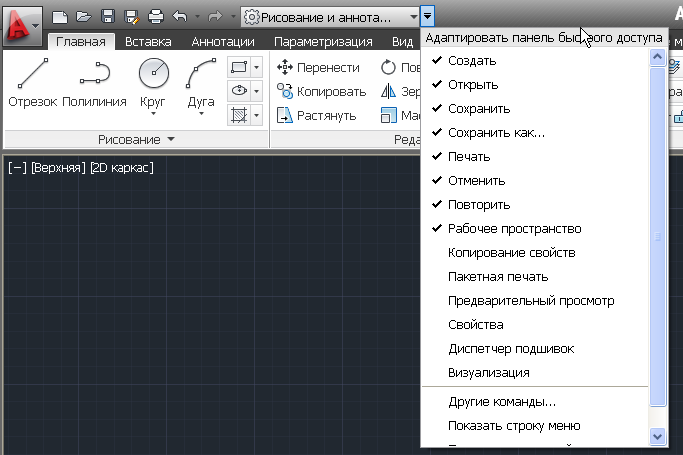The width and height of the screenshot is (683, 455).
Task: Click the Undo arrow icon
Action: (x=179, y=17)
